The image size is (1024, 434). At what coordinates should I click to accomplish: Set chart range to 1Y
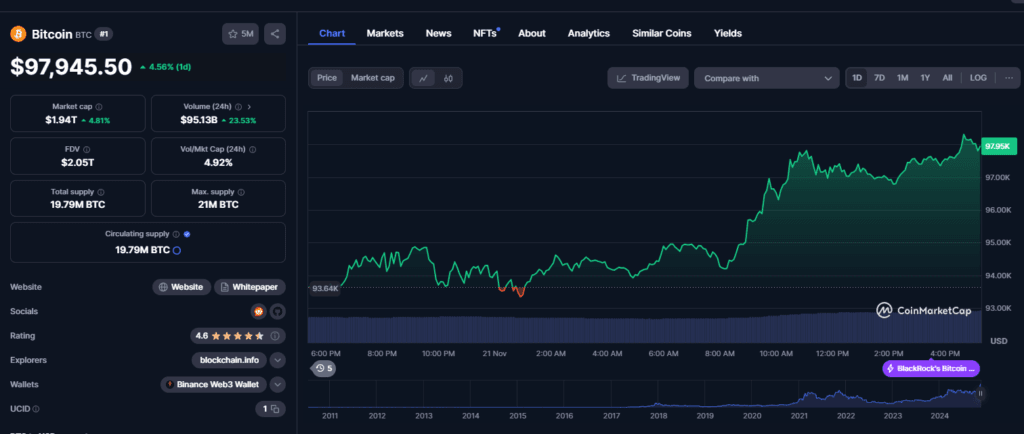click(x=925, y=78)
